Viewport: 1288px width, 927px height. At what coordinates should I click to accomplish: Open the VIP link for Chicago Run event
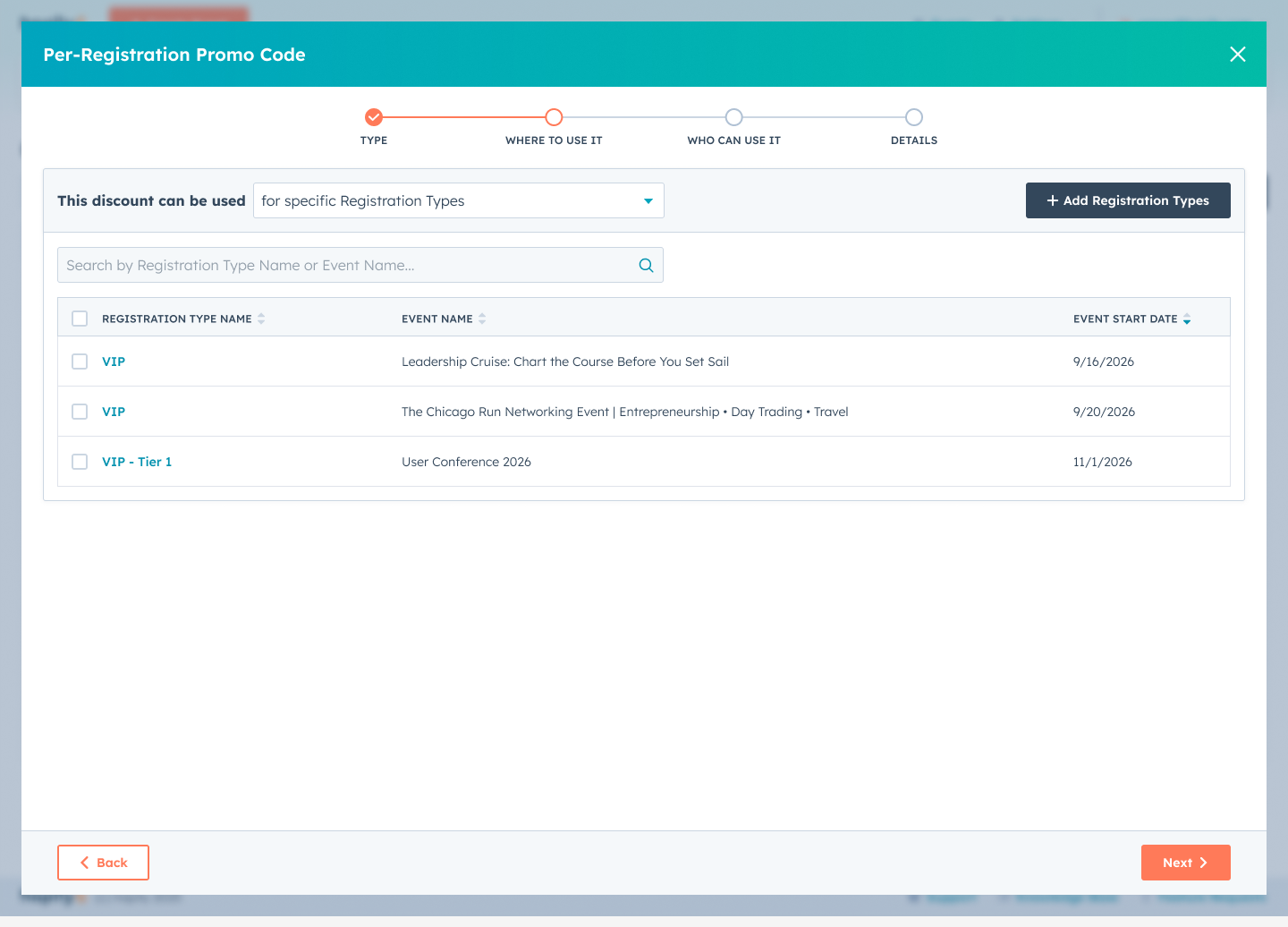(x=114, y=412)
